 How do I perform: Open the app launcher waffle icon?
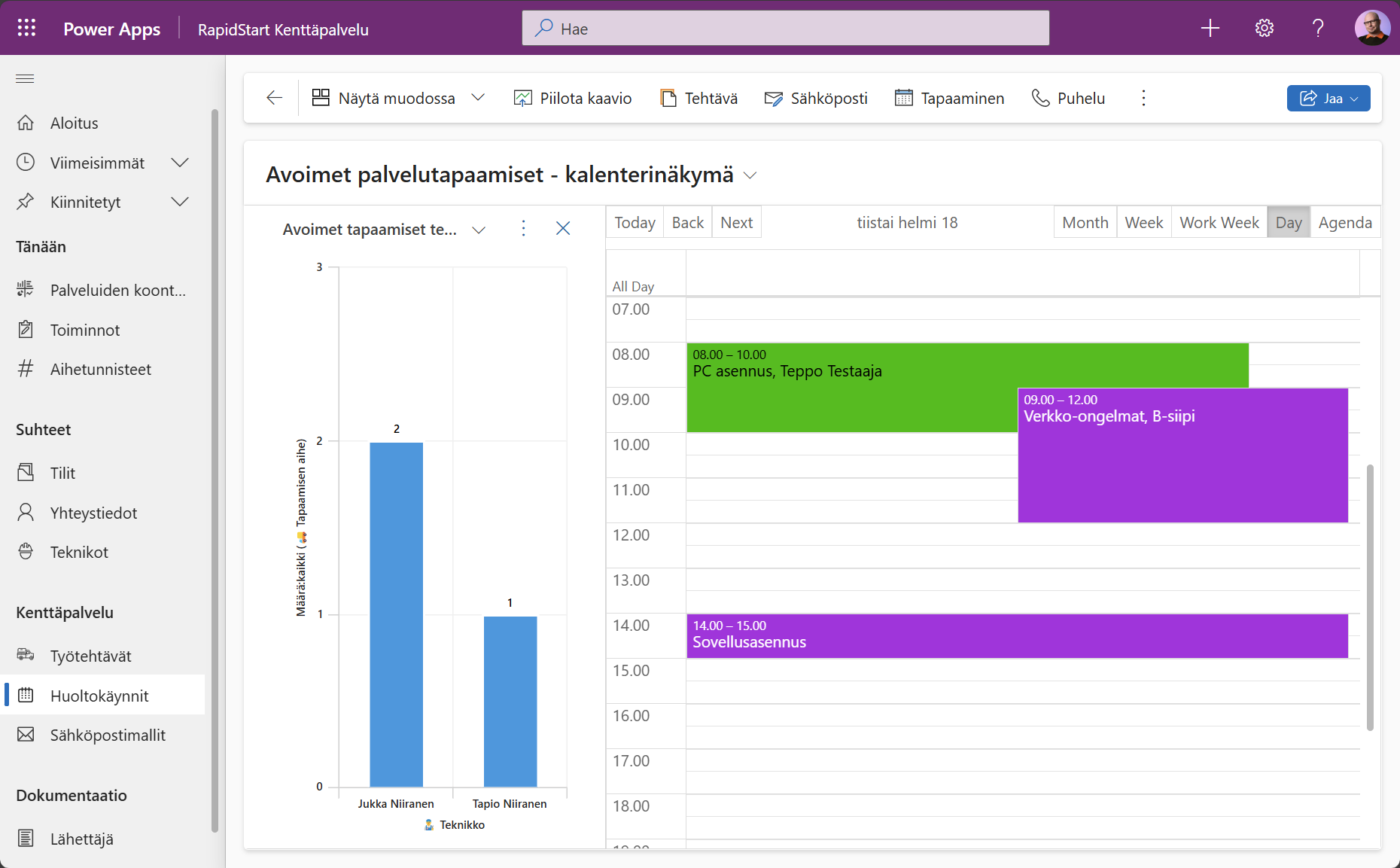tap(26, 29)
